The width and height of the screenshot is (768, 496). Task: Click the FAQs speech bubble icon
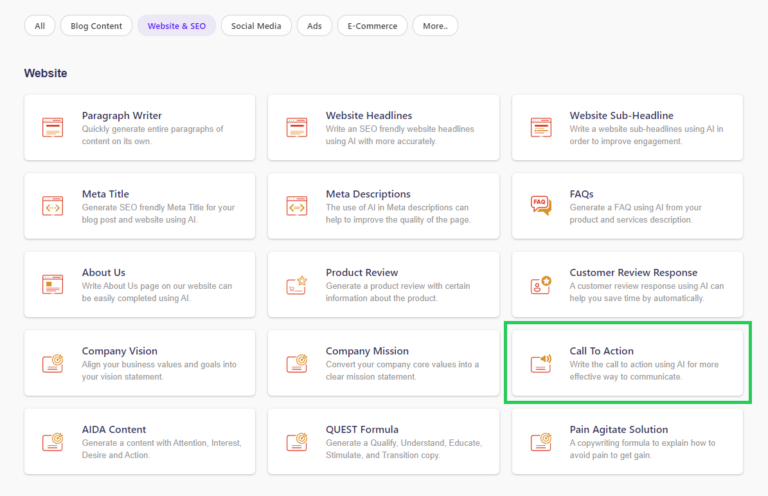click(541, 205)
